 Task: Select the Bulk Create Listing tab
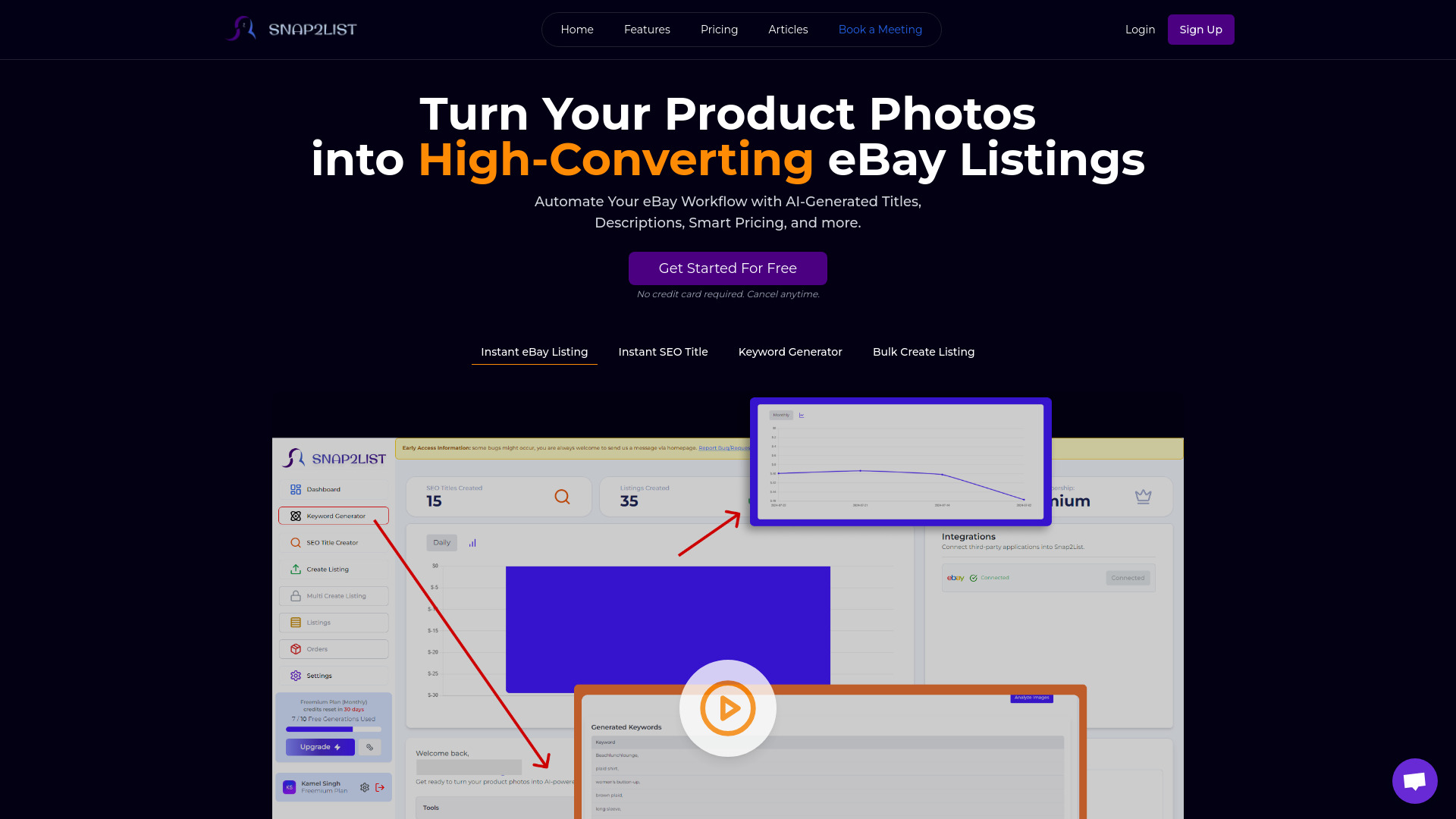click(x=924, y=352)
